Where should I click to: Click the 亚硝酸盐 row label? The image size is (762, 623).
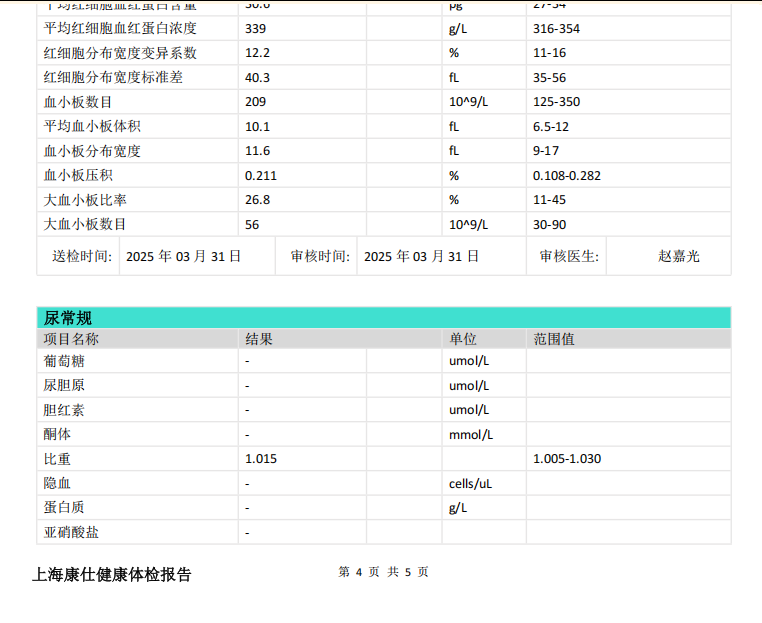(71, 532)
